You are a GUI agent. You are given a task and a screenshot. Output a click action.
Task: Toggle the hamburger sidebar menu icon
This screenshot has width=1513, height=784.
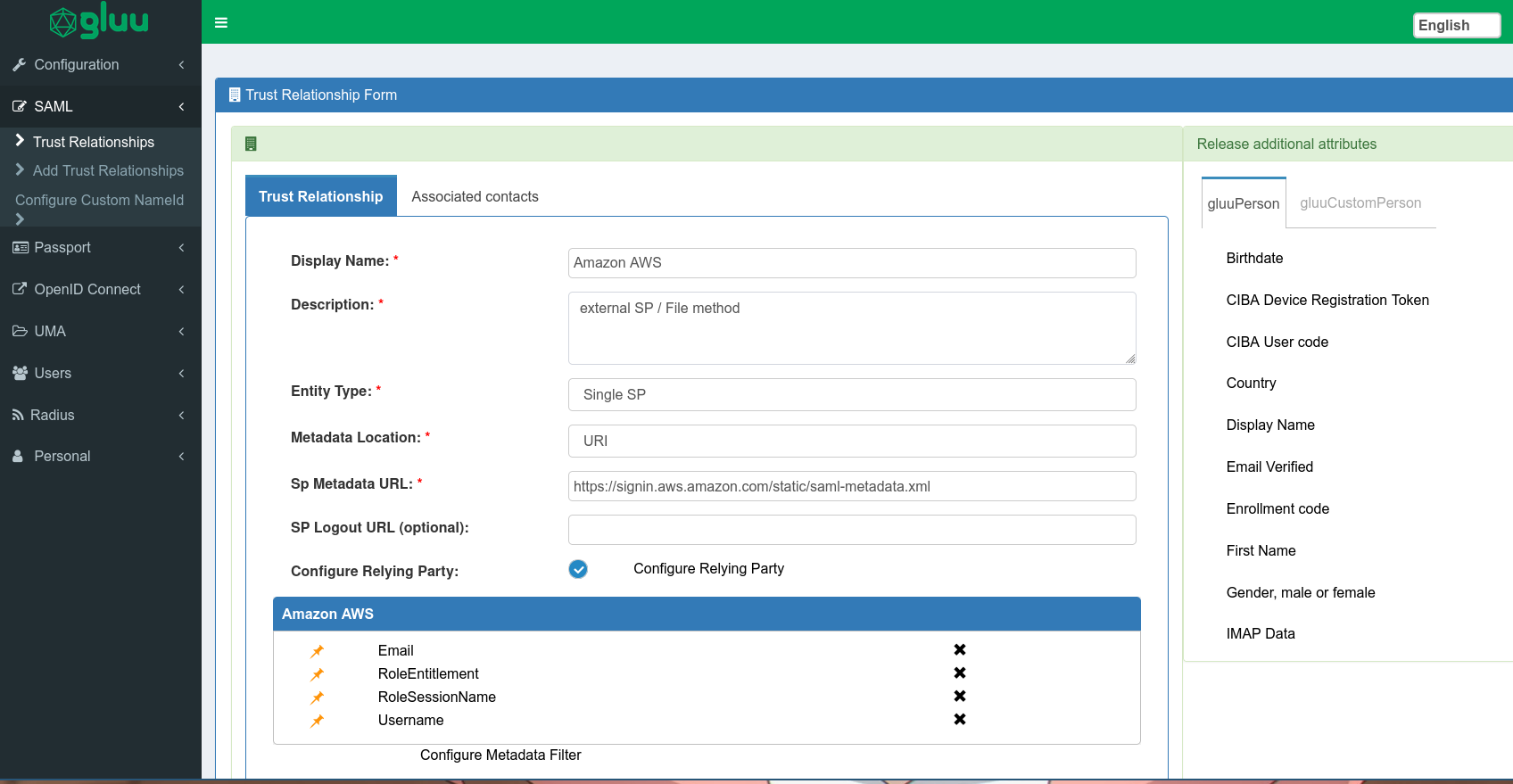(221, 22)
